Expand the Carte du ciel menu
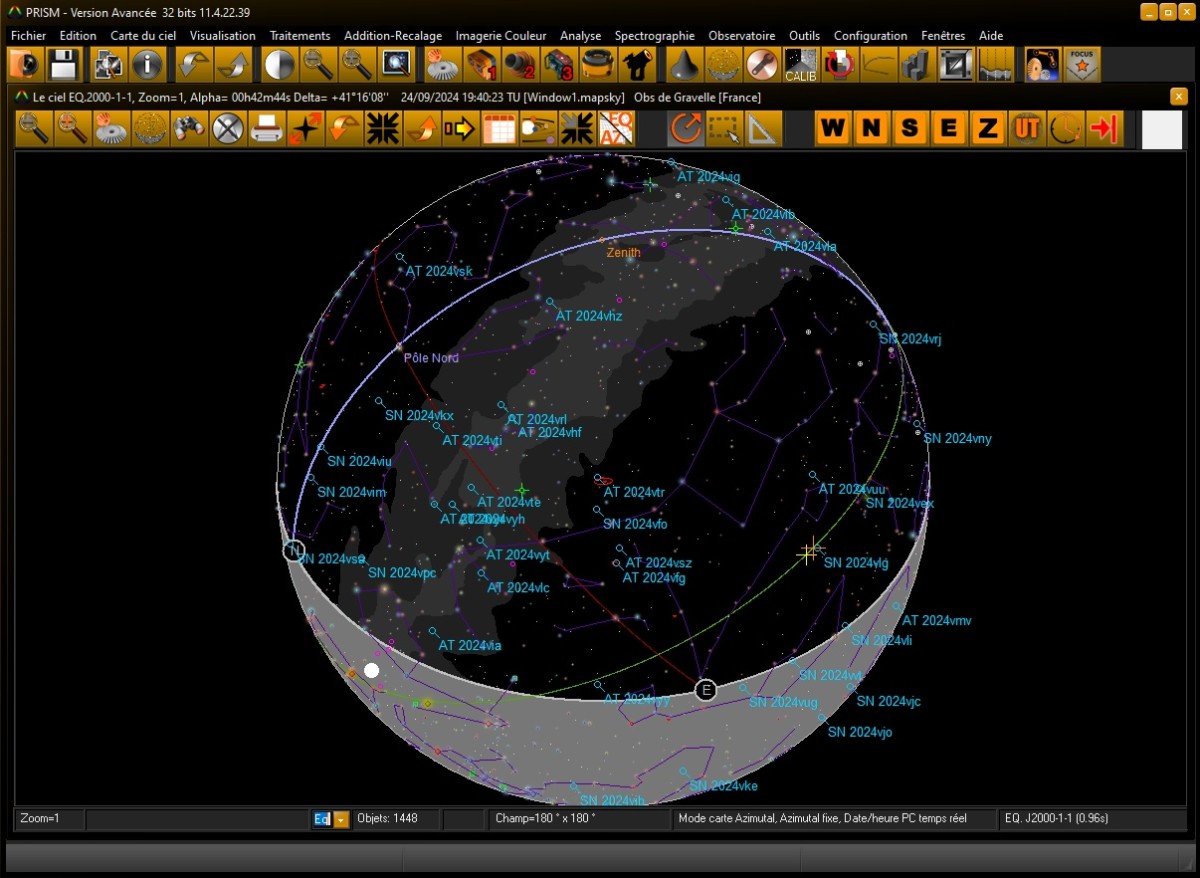This screenshot has height=878, width=1200. coord(143,35)
